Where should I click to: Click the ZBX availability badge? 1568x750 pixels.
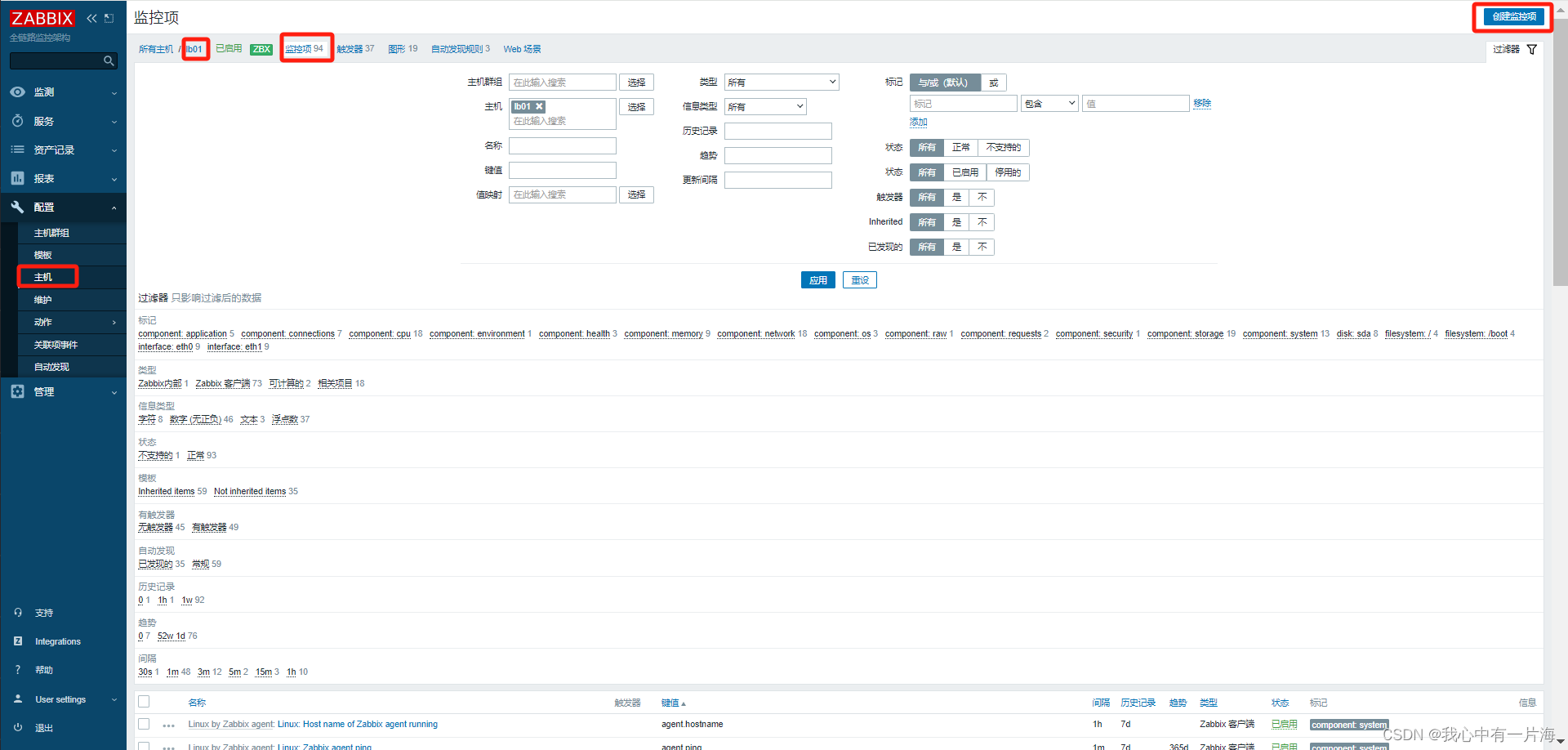pos(261,49)
